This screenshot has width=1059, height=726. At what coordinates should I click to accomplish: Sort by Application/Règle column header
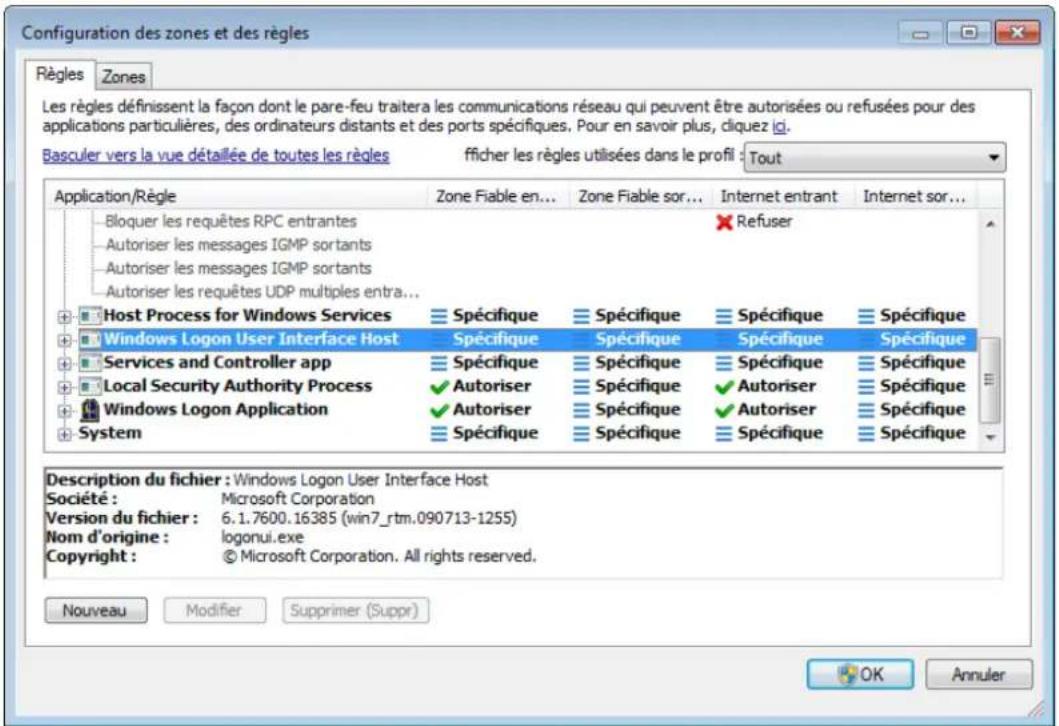[x=237, y=197]
